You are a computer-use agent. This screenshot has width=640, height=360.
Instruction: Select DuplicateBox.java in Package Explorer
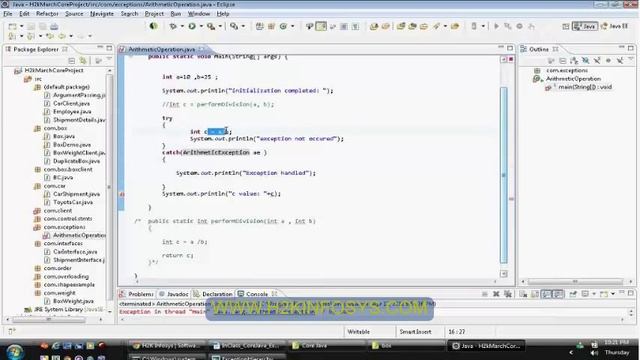pos(76,161)
